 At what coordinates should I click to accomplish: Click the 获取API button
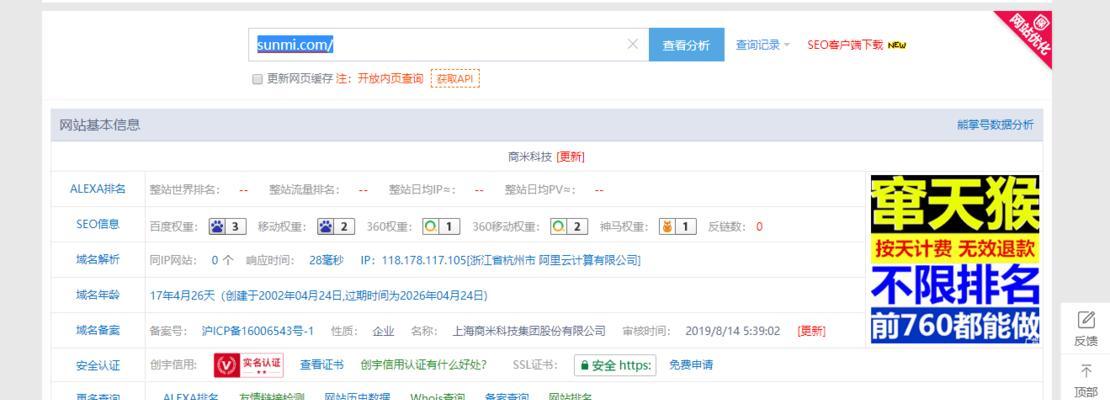(455, 79)
